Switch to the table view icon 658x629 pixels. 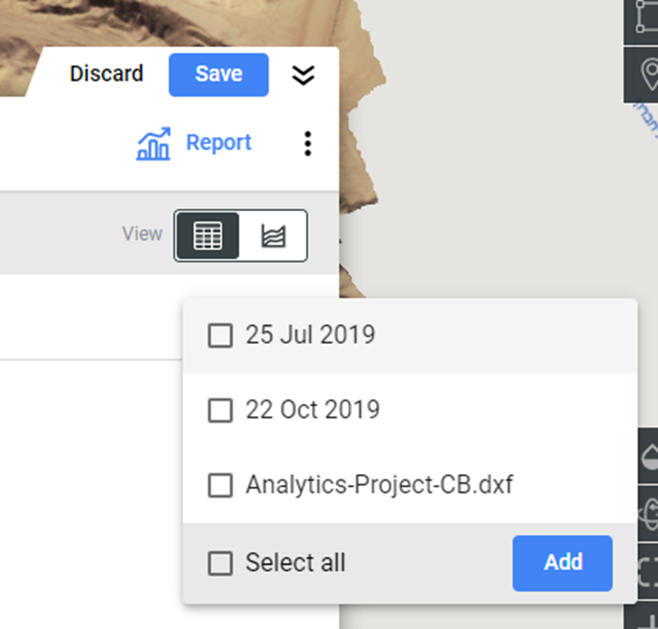208,235
